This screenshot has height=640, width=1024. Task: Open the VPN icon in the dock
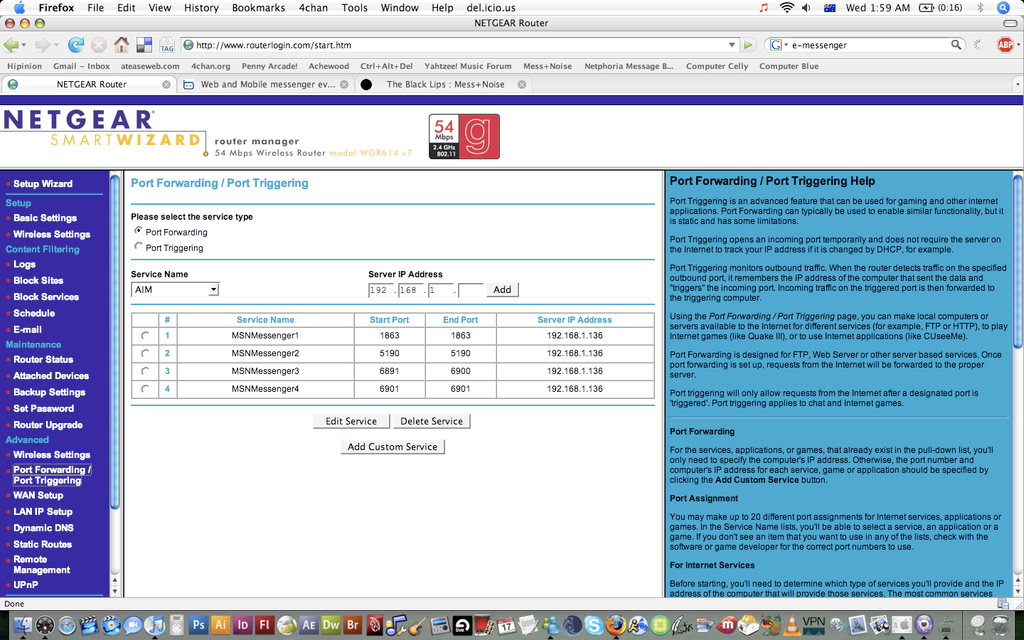point(814,625)
